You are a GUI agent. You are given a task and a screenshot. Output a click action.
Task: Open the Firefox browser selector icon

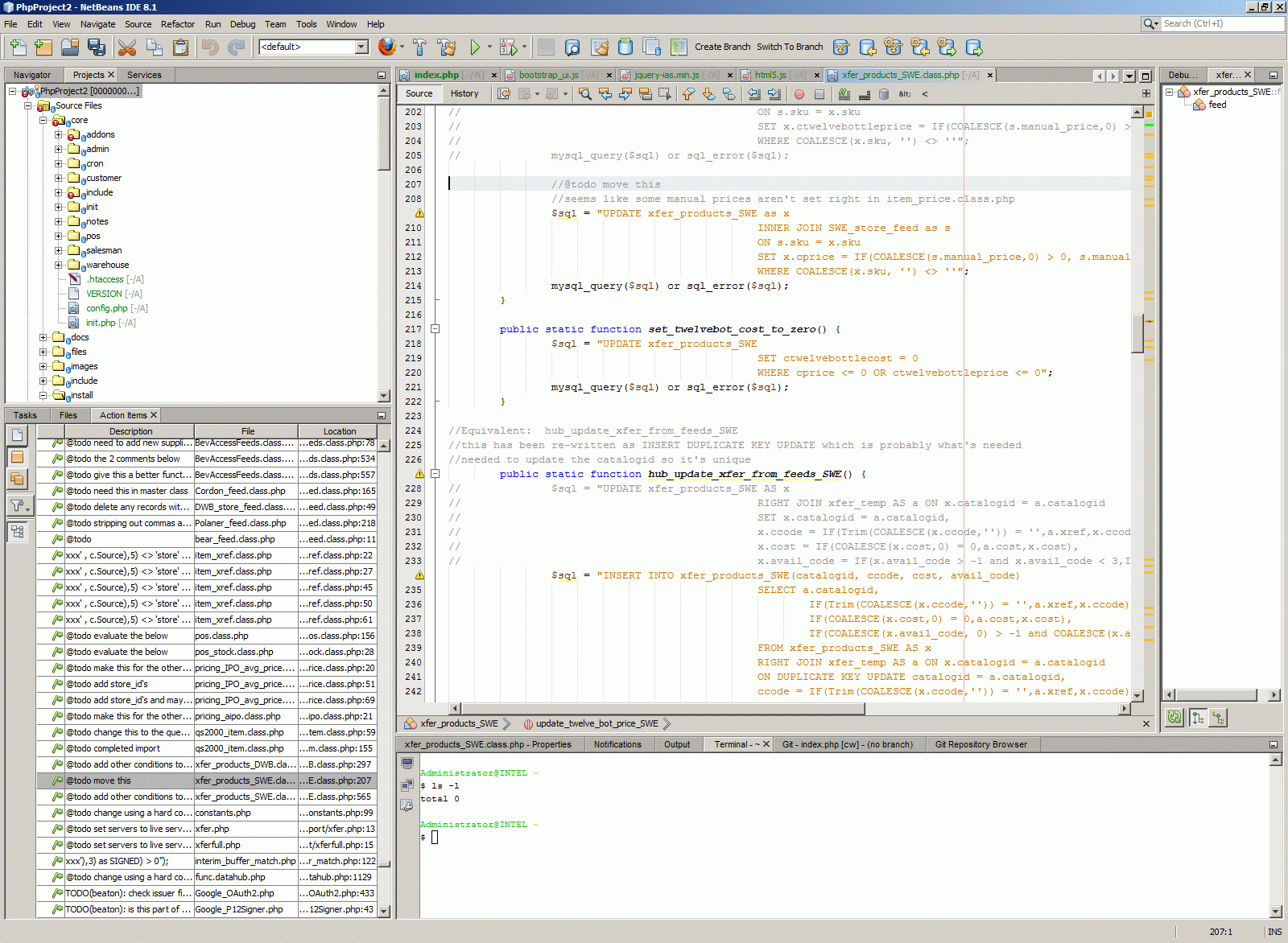(x=386, y=47)
